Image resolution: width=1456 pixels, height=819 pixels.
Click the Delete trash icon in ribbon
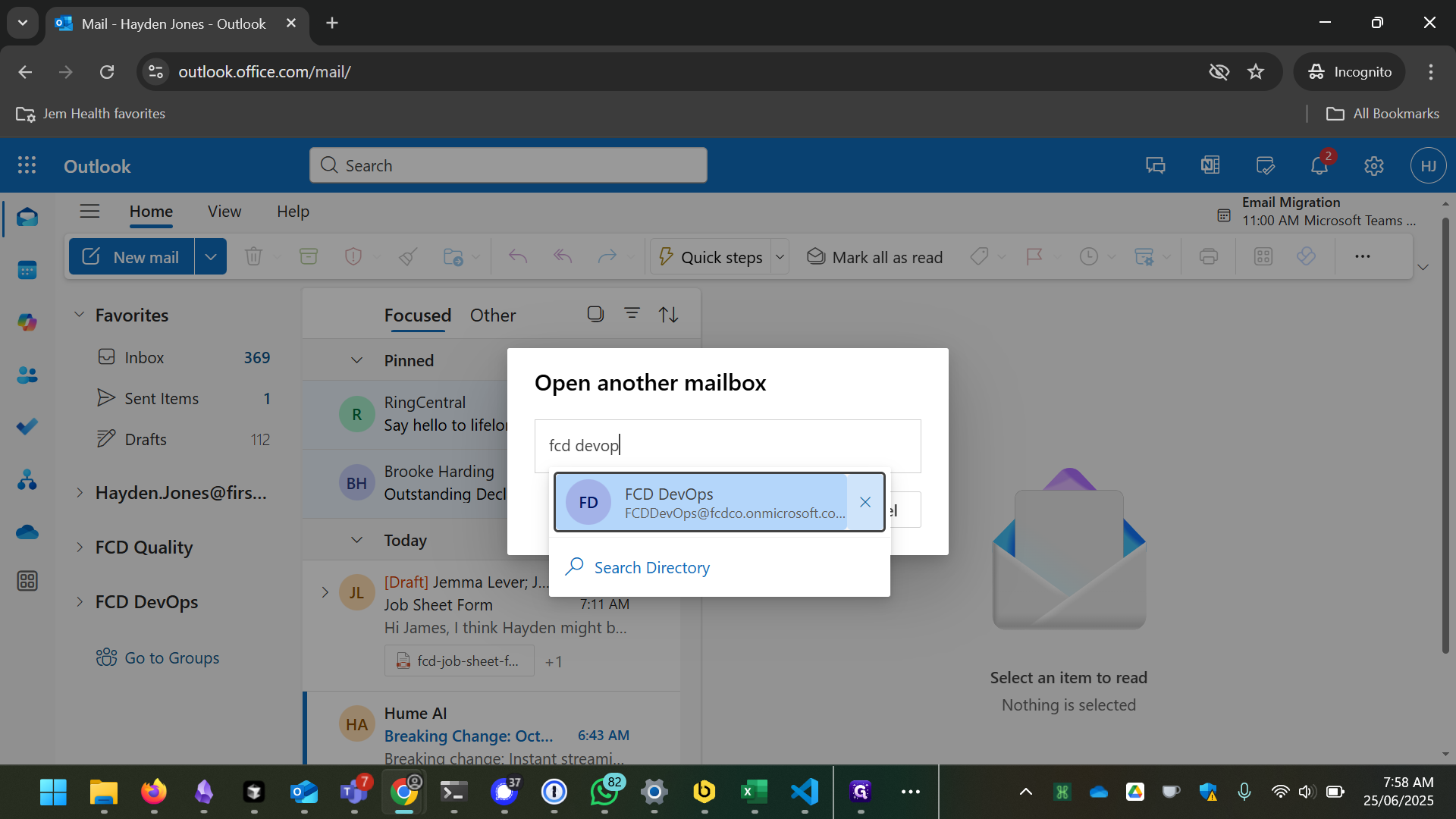253,256
